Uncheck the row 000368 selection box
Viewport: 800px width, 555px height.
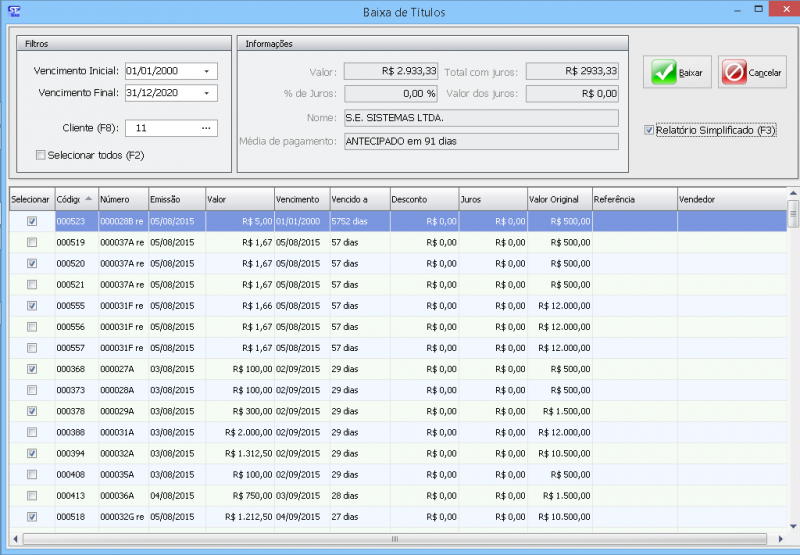(32, 369)
